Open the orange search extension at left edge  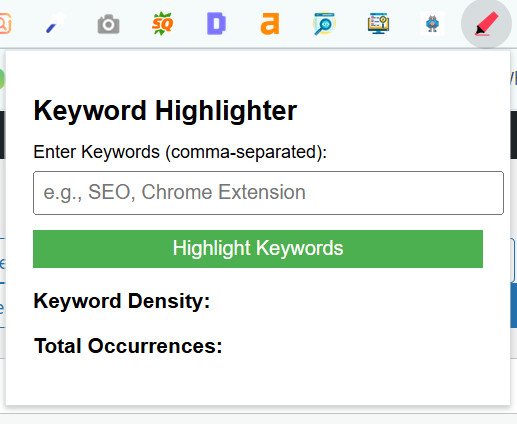(x=5, y=24)
